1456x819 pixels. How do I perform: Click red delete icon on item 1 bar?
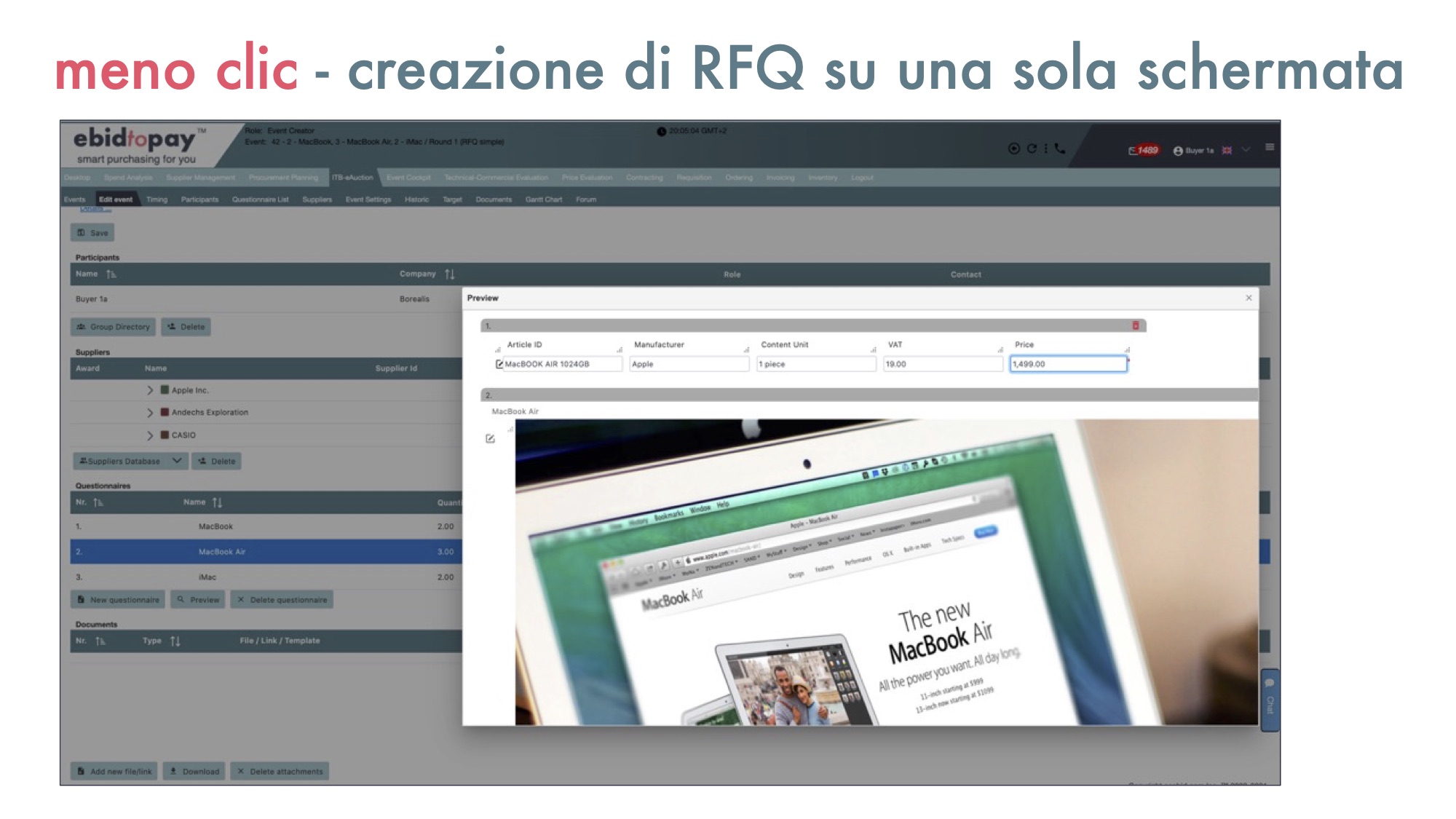(1136, 325)
